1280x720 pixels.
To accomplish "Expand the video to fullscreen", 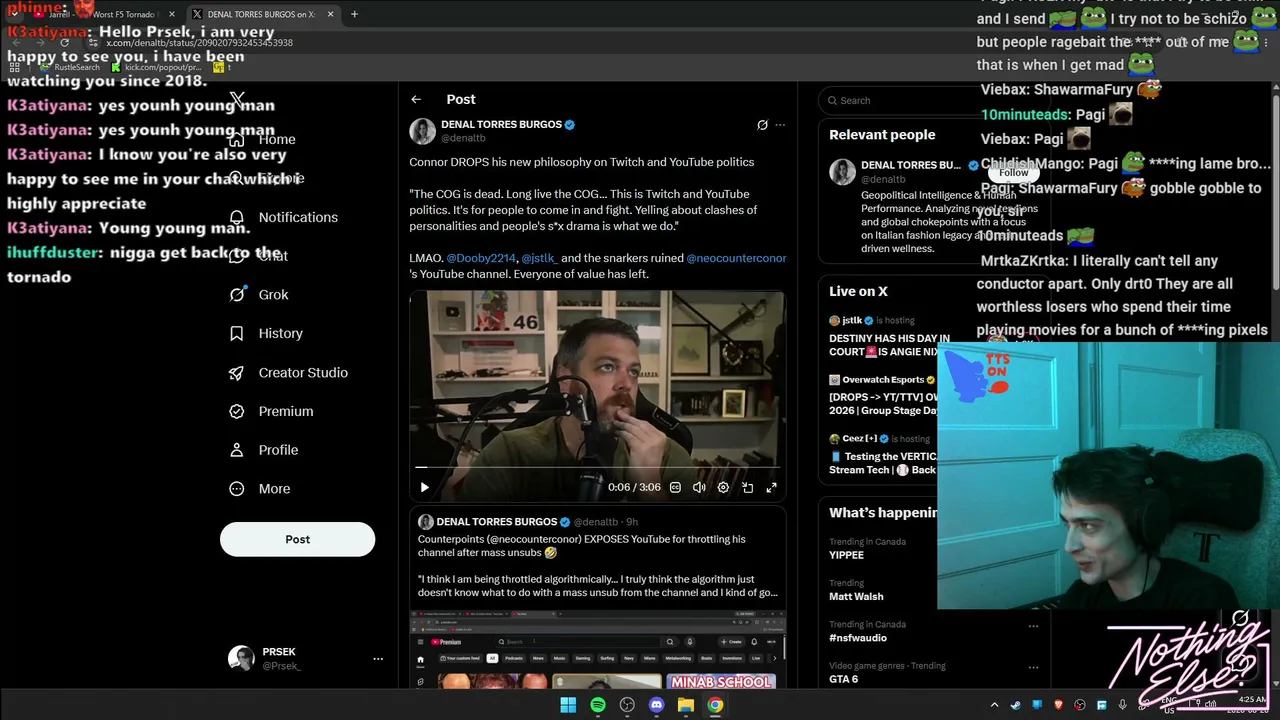I will [771, 487].
